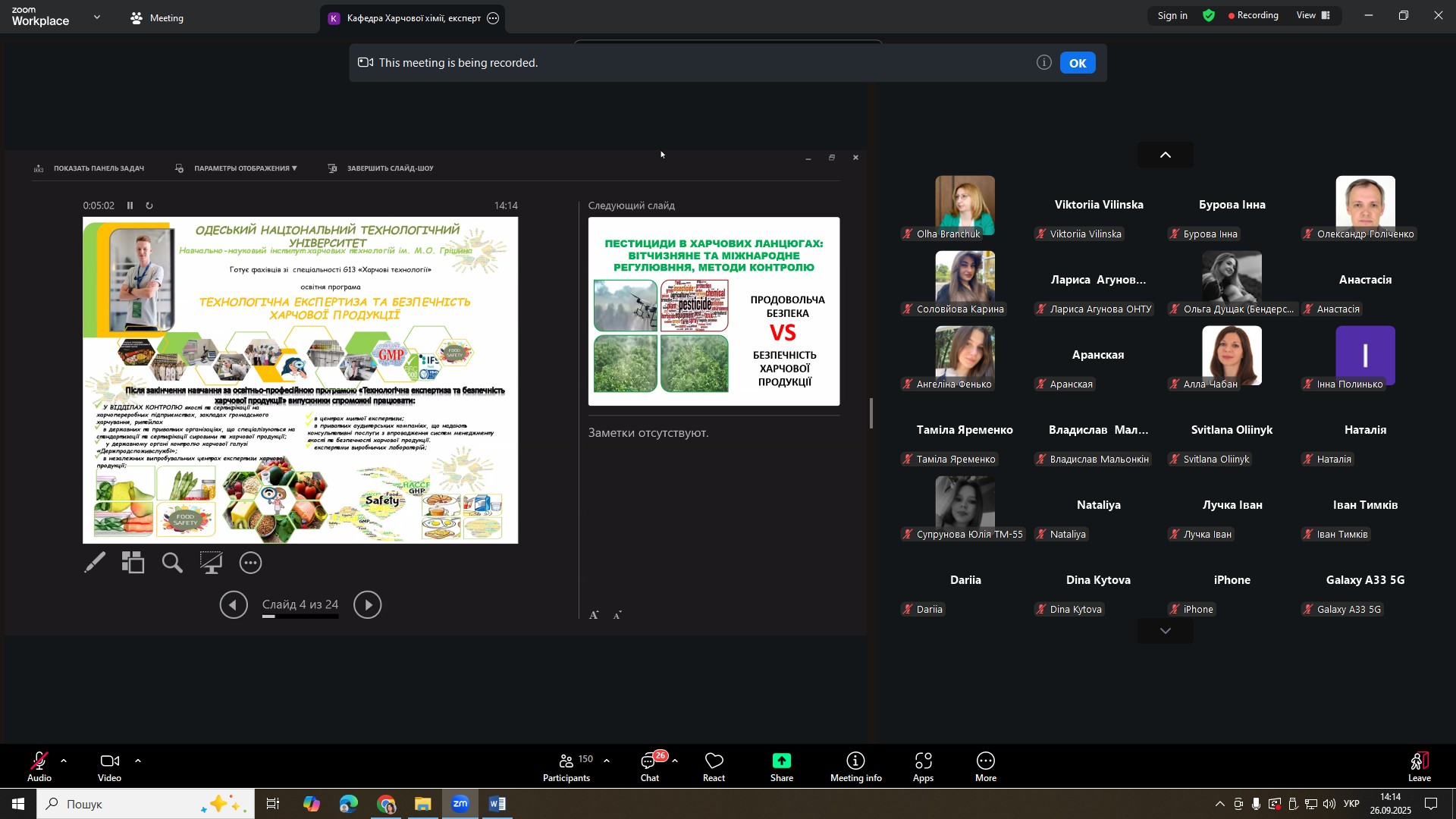Image resolution: width=1456 pixels, height=819 pixels.
Task: Click the black out slideshow screen icon
Action: (x=211, y=563)
